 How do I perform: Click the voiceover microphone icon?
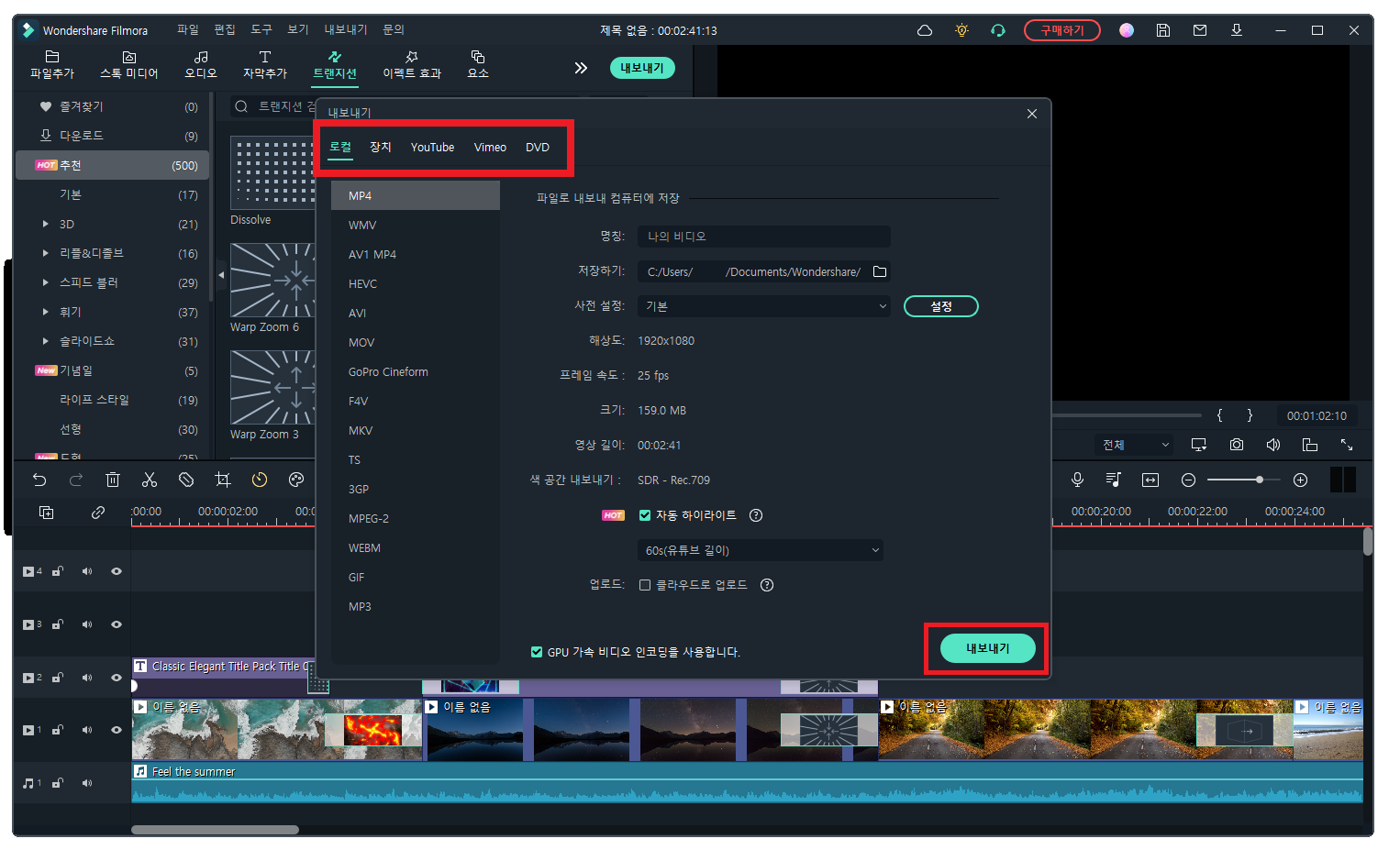1078,480
